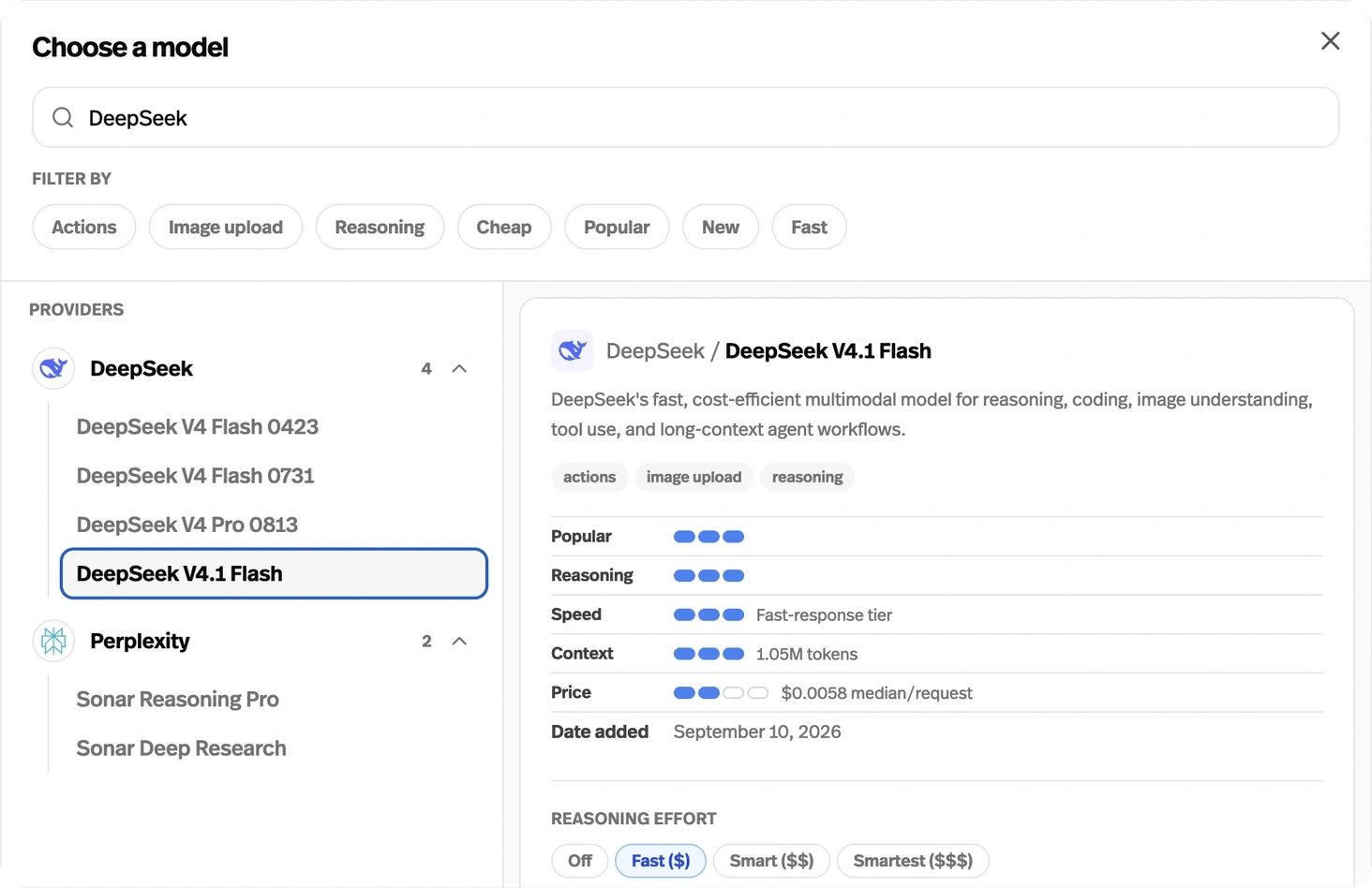Click the 'FILTER BY' label
1372x888 pixels.
71,178
